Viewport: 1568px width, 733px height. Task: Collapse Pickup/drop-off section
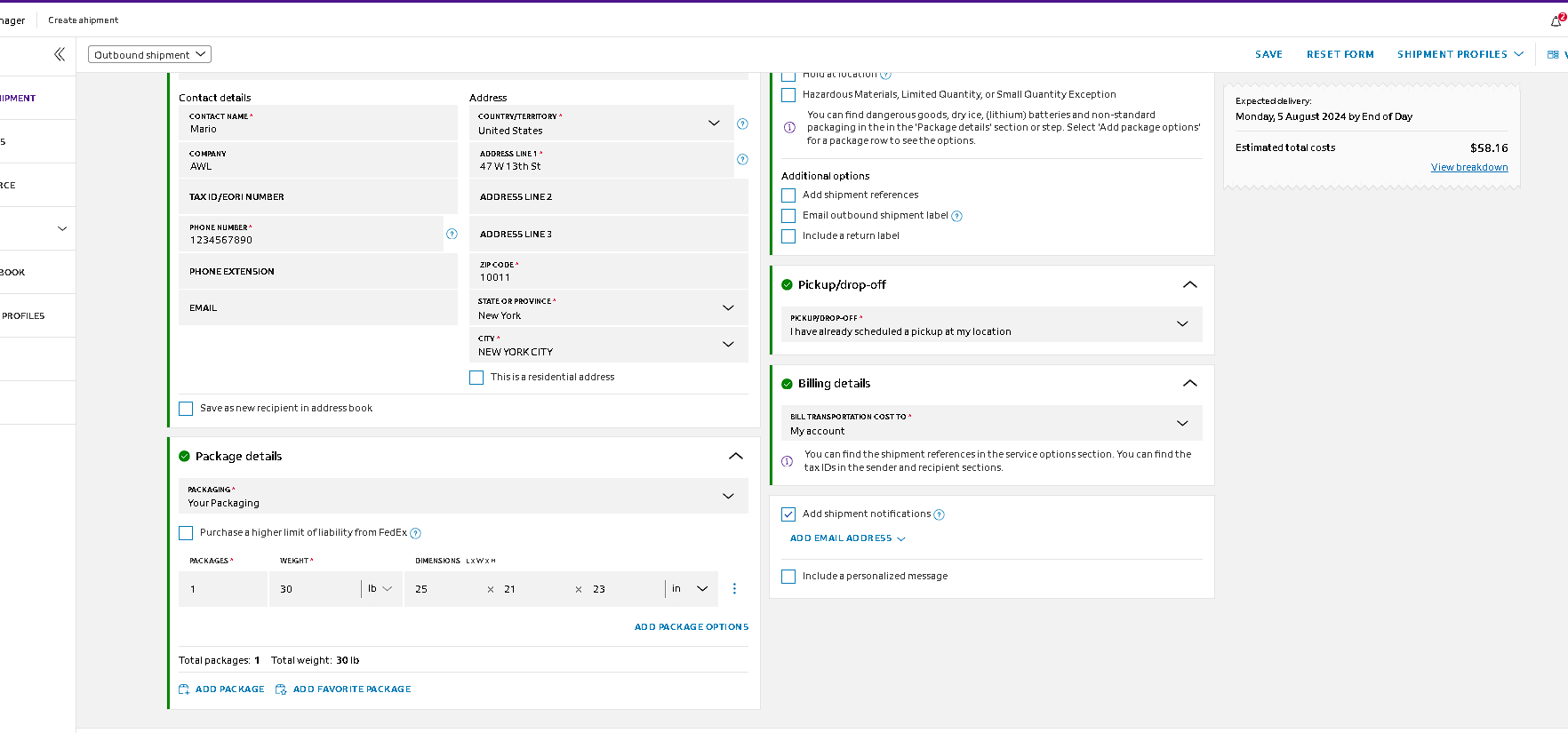coord(1190,285)
